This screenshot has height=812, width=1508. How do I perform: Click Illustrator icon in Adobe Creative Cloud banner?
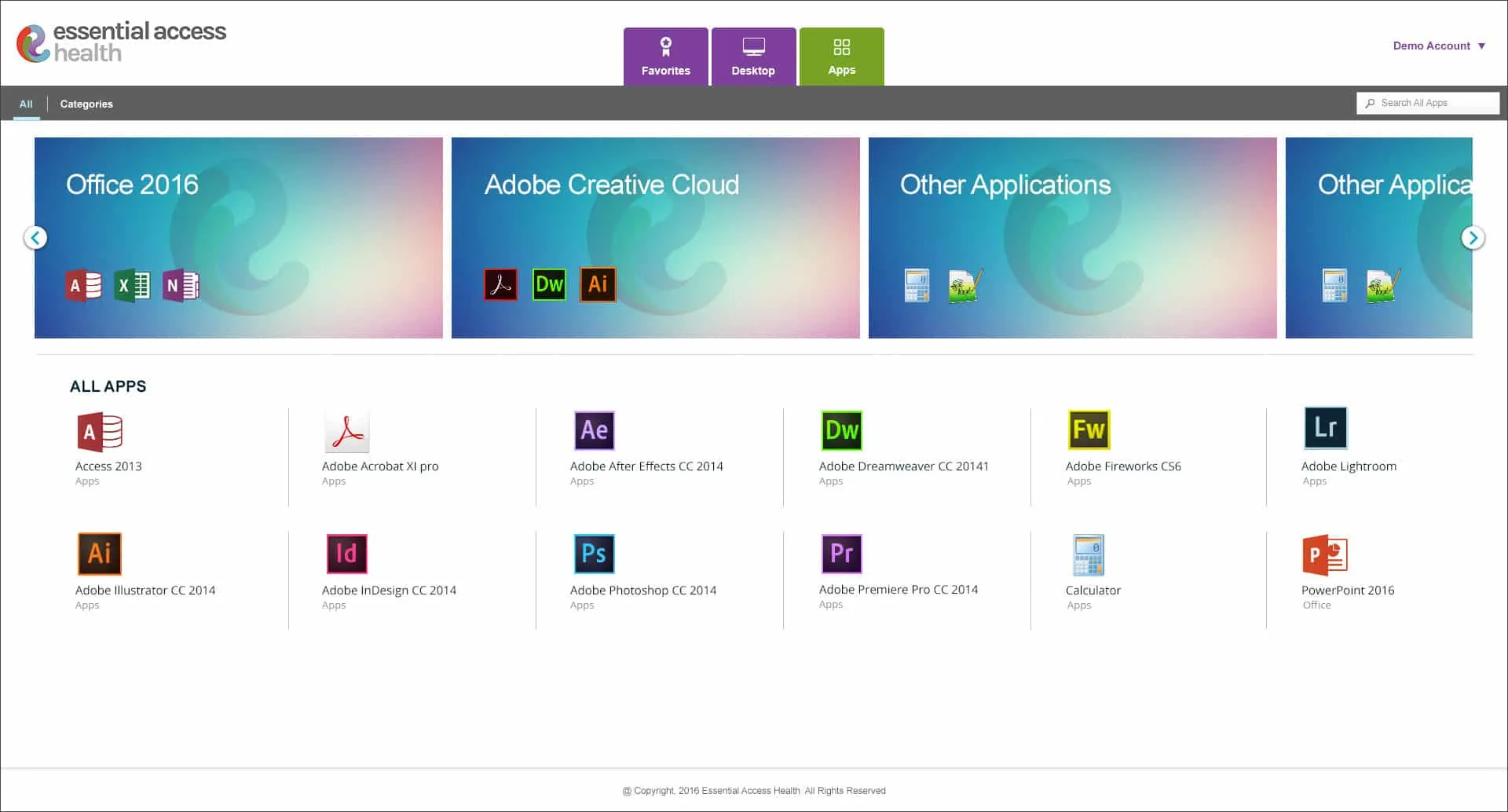(598, 284)
